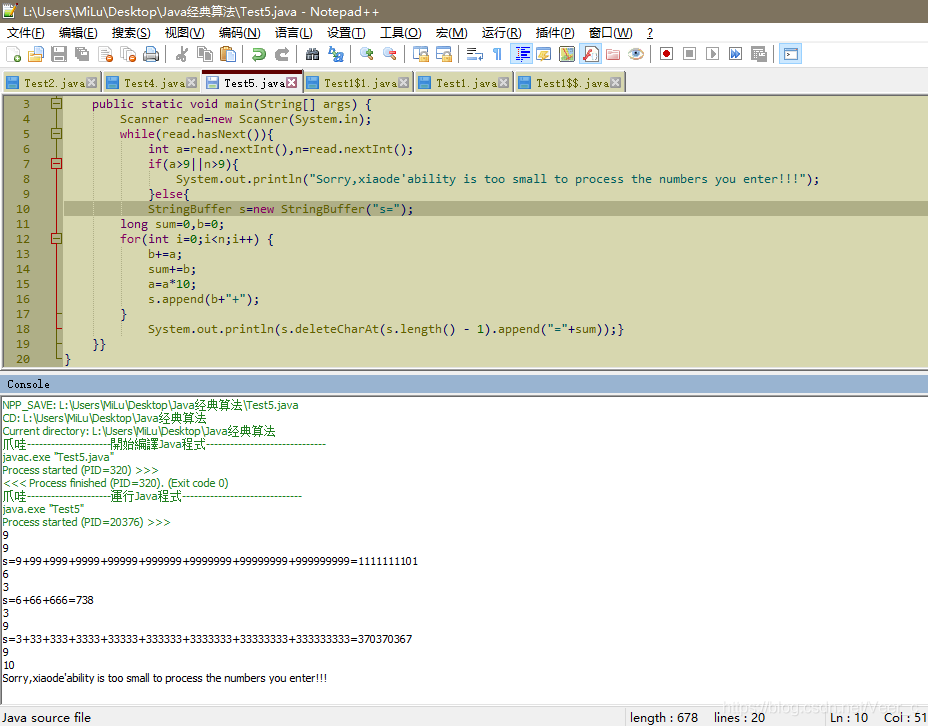The image size is (928, 726).
Task: Open the 插件(P) menu
Action: click(555, 33)
